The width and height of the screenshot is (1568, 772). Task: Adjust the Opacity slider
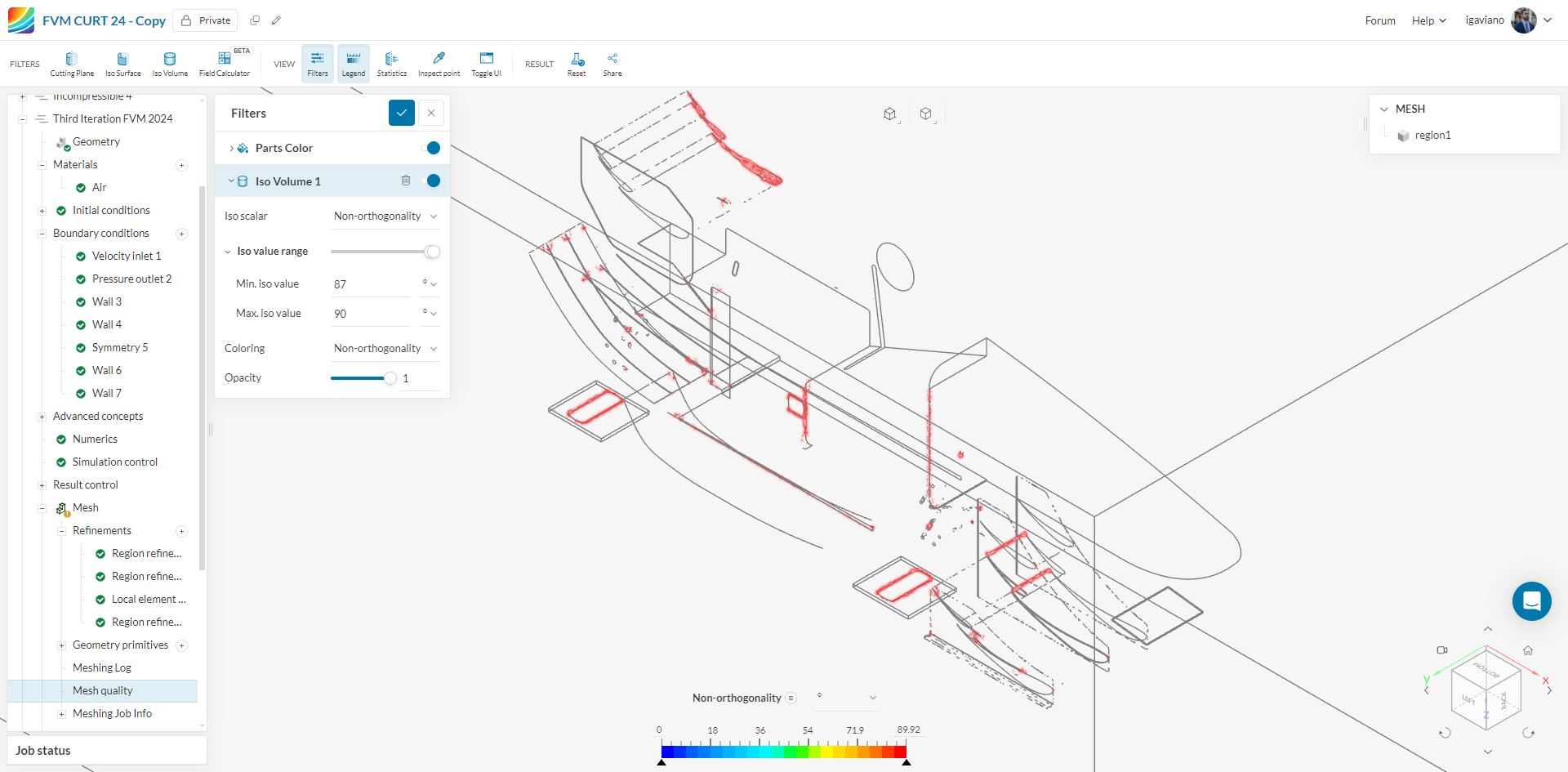coord(390,378)
